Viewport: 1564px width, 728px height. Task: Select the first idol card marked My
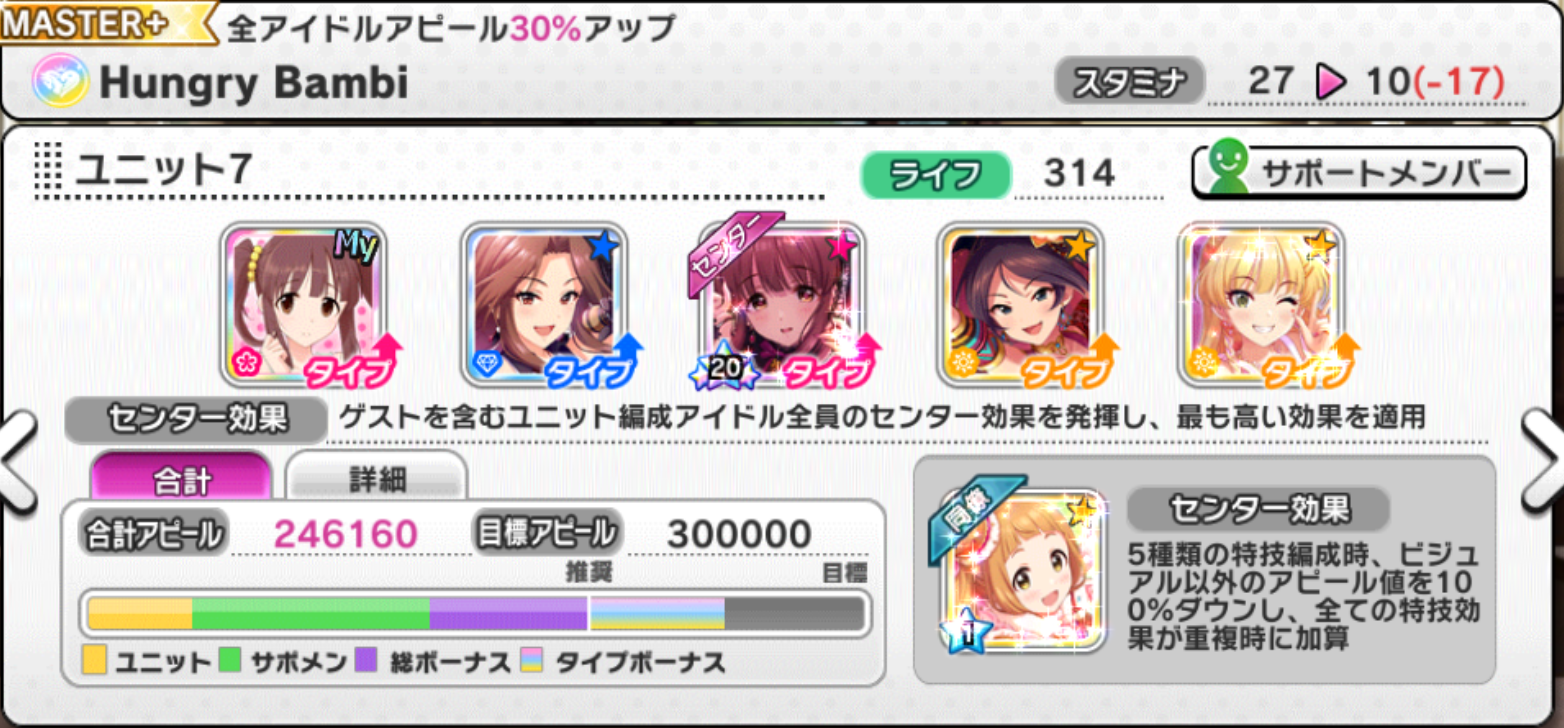tap(304, 305)
